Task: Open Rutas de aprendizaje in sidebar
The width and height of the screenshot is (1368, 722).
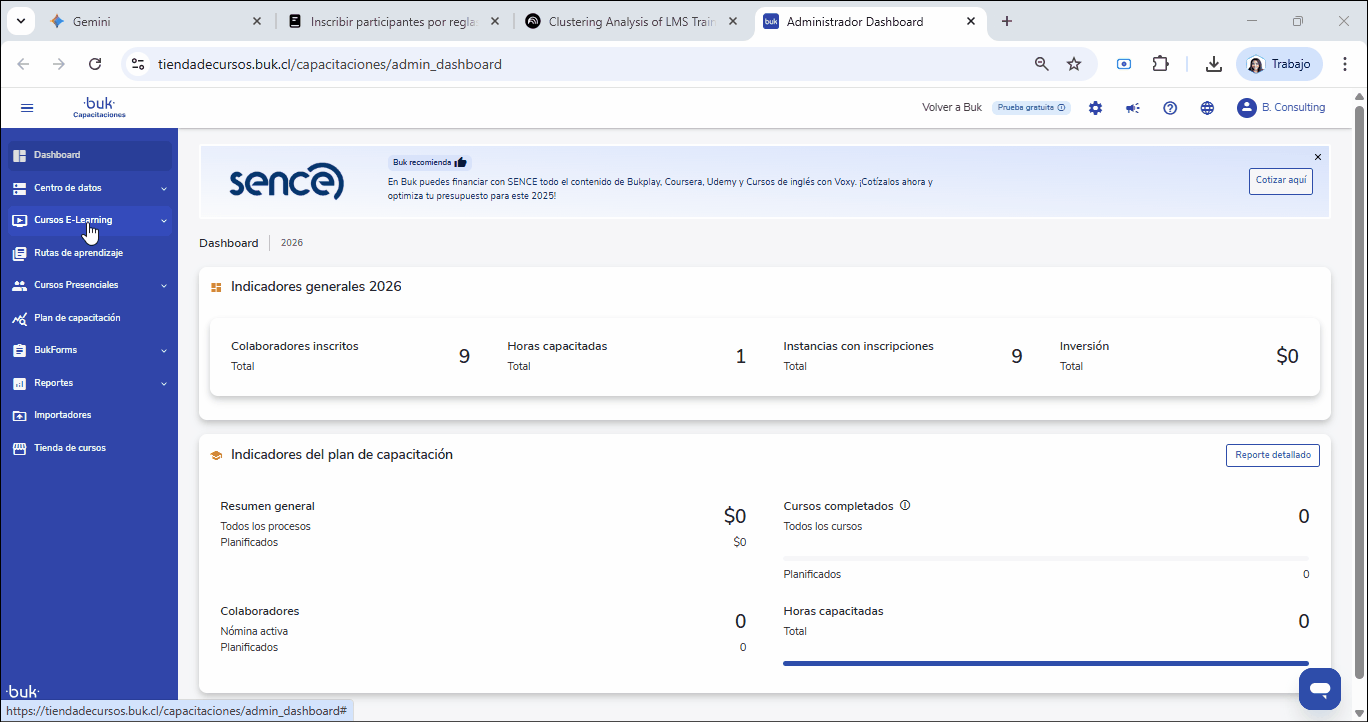Action: [78, 253]
